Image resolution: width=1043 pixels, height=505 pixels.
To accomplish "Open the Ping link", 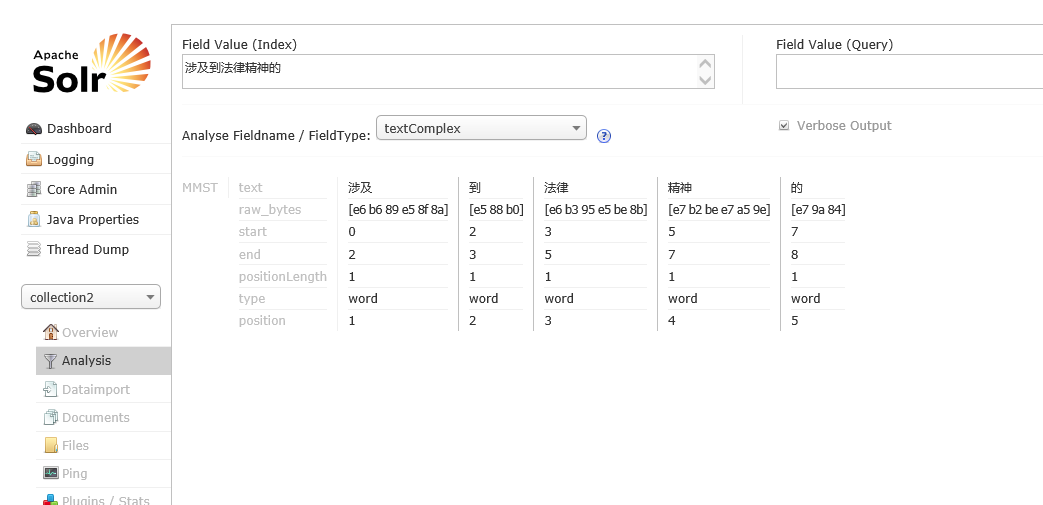I will pyautogui.click(x=74, y=473).
